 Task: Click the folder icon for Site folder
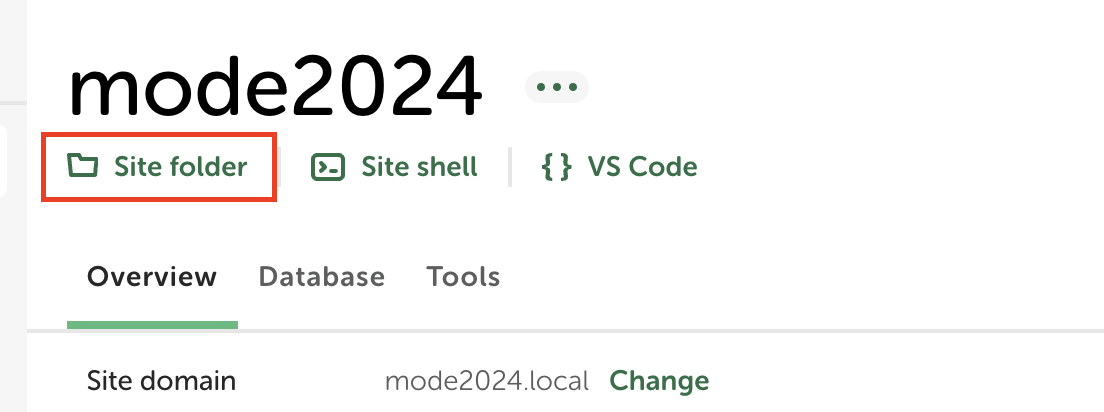pos(83,166)
